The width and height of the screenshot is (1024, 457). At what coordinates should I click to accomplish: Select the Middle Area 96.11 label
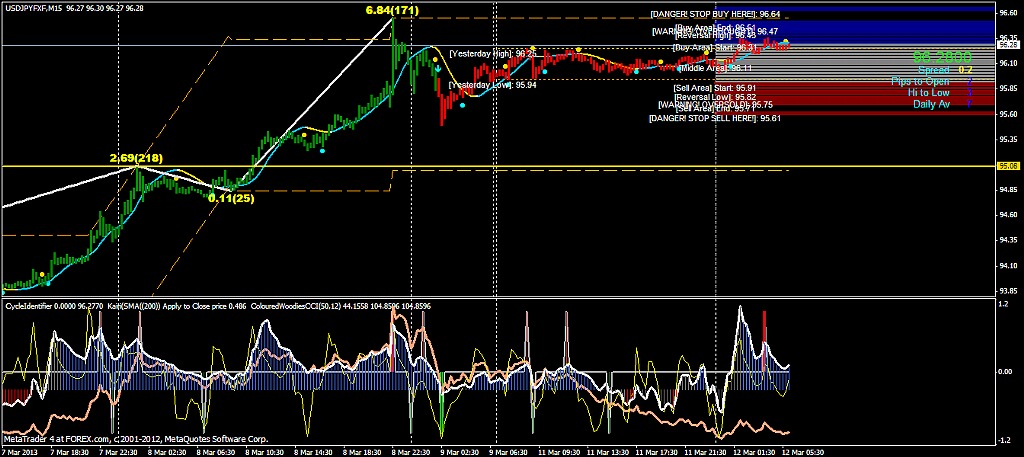(714, 68)
